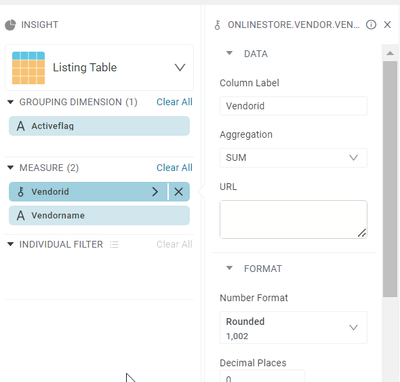Click the key icon on Vendorid measure
This screenshot has width=400, height=382.
pos(21,192)
